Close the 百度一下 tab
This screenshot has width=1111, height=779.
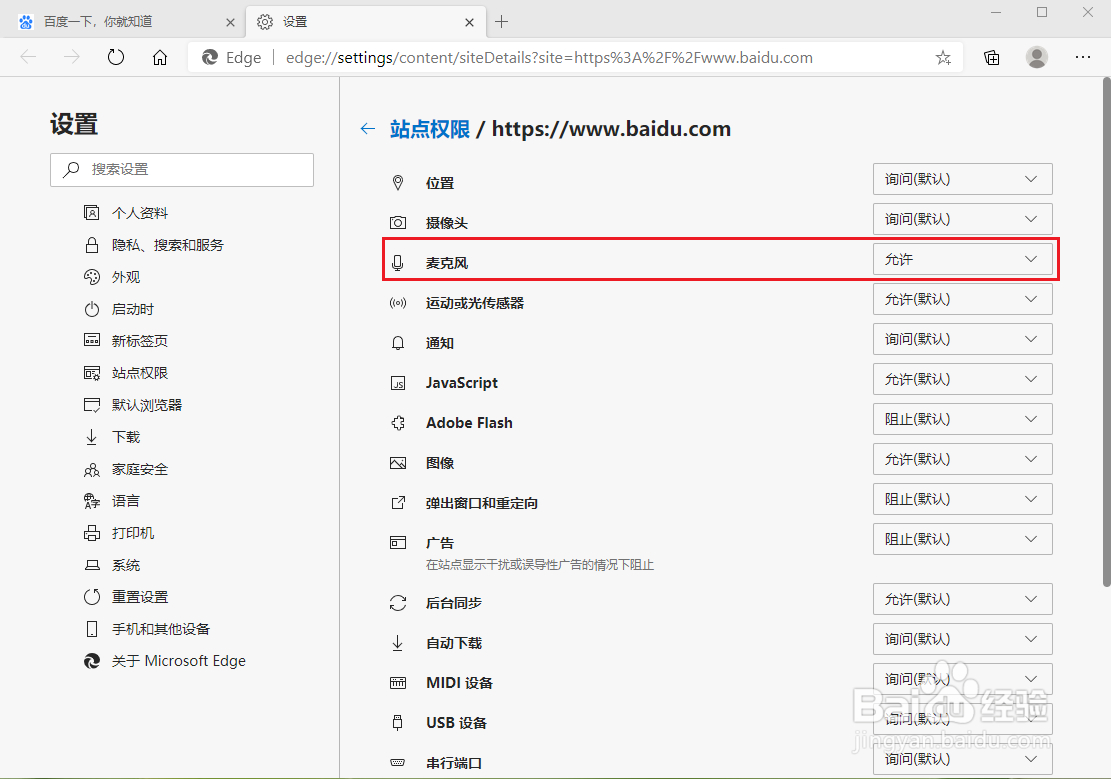[230, 23]
